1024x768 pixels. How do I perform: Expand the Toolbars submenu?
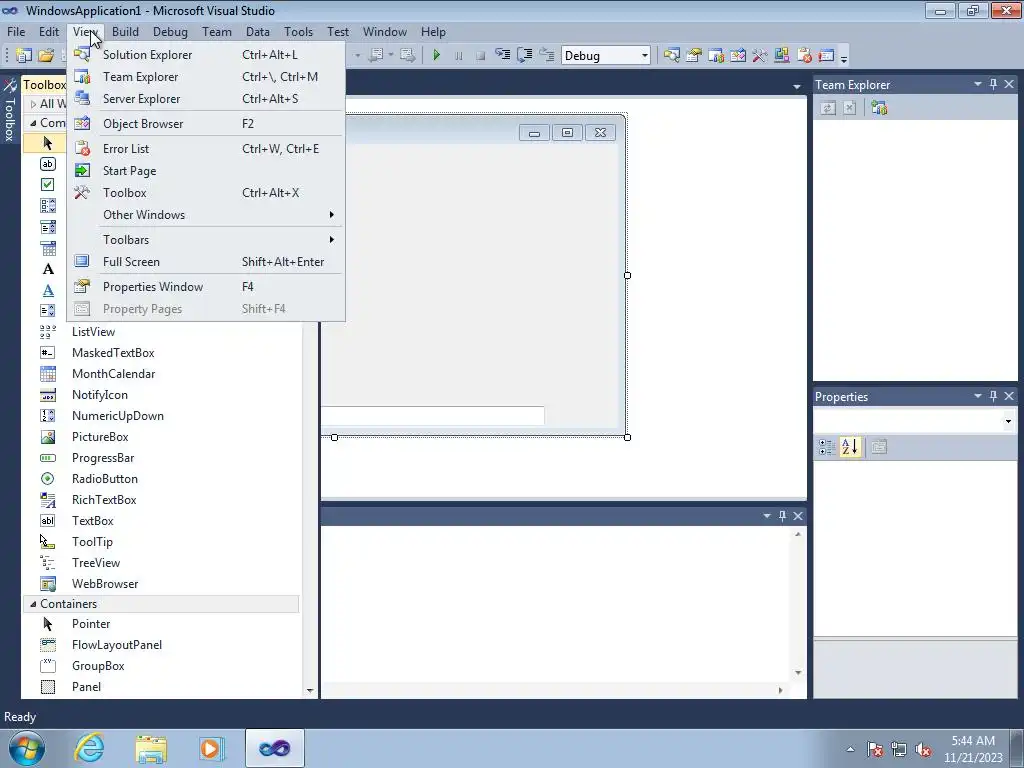pyautogui.click(x=206, y=240)
